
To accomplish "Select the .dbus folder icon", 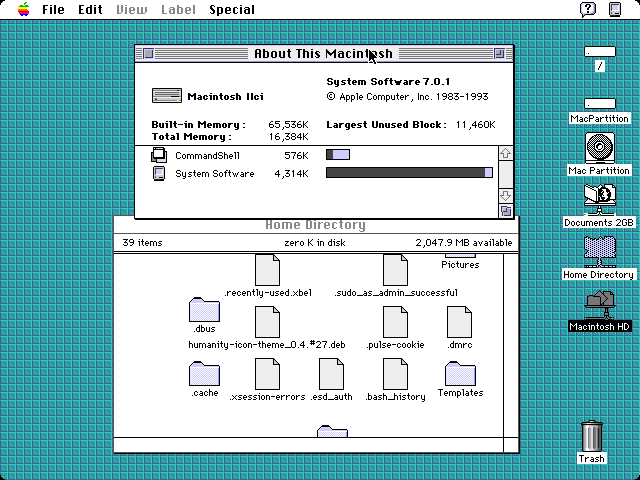I will [204, 310].
